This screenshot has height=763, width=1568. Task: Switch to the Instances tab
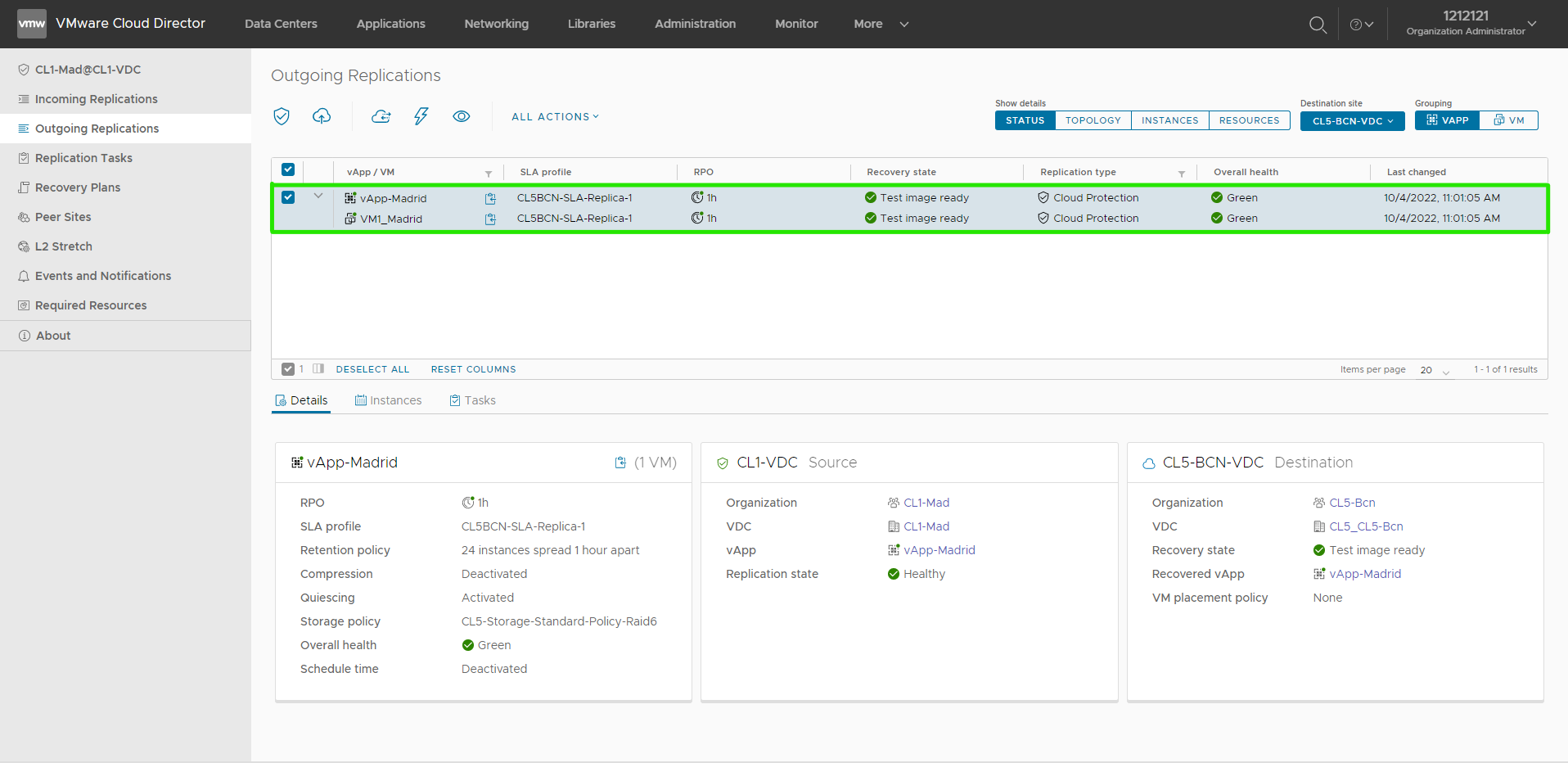pyautogui.click(x=389, y=400)
